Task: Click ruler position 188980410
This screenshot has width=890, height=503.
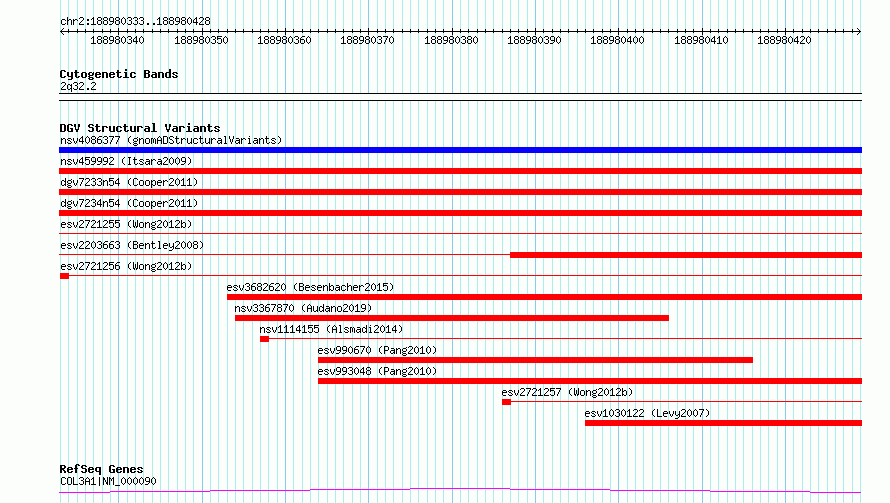Action: (x=701, y=40)
